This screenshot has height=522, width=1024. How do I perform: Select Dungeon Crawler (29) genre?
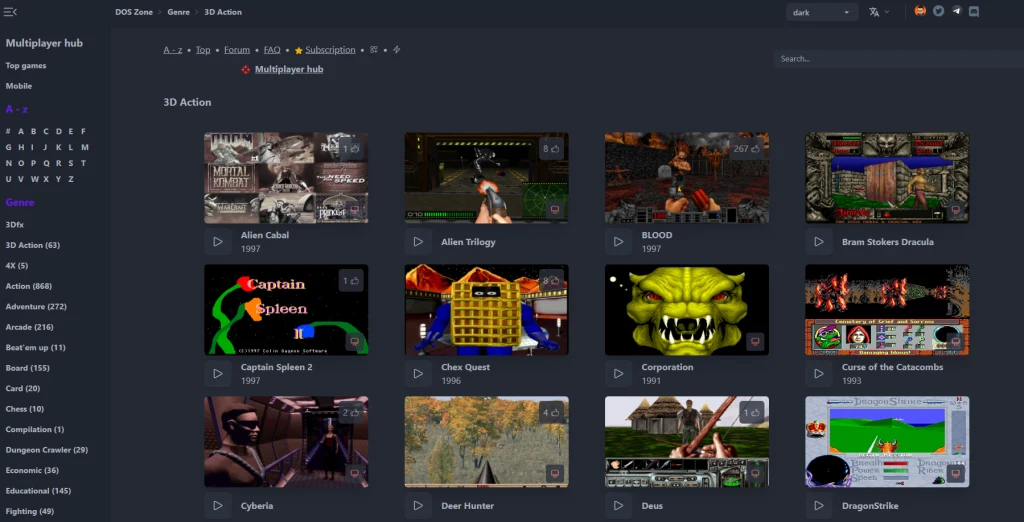(x=47, y=450)
